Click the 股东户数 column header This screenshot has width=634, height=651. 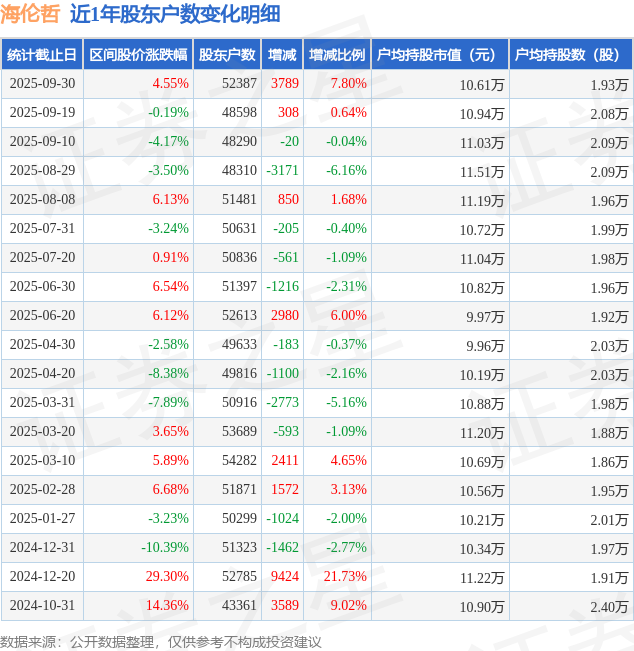click(x=226, y=55)
